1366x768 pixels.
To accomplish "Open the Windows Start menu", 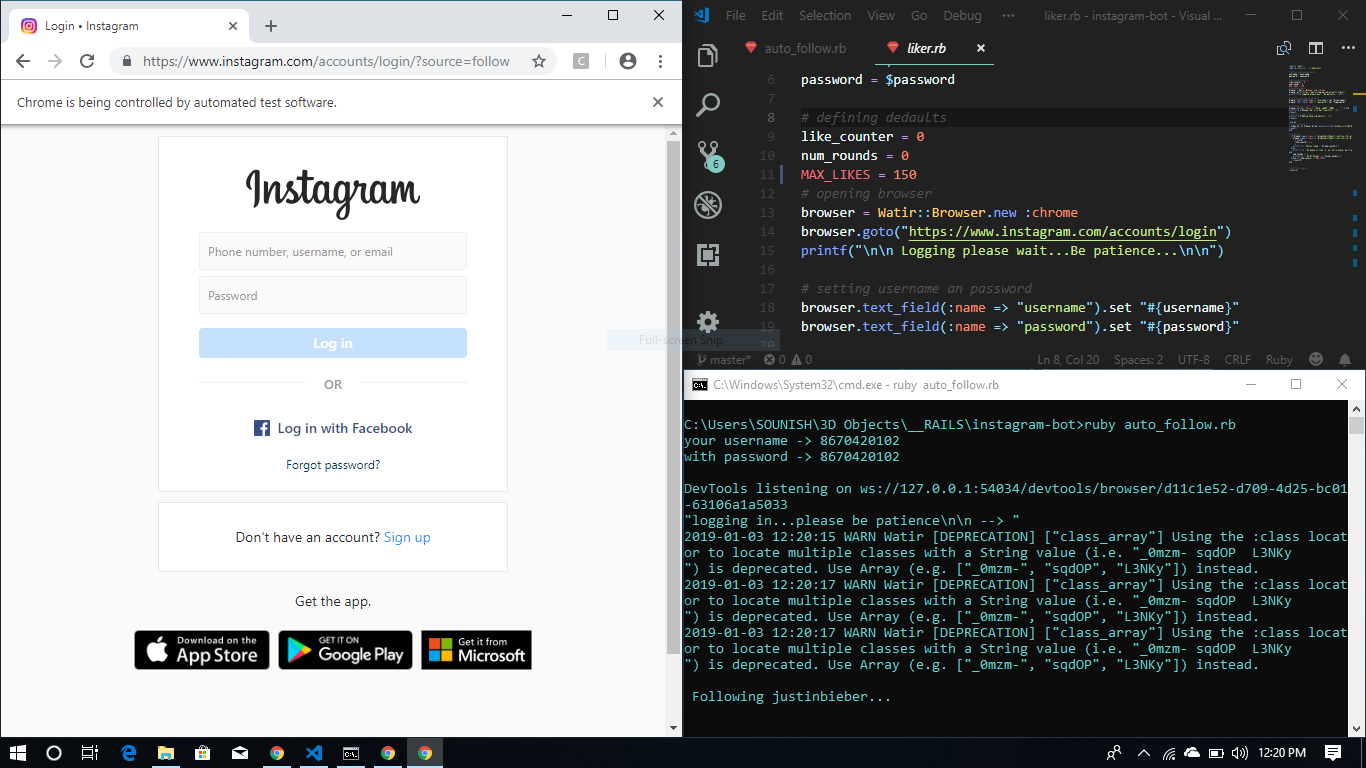I will tap(17, 753).
